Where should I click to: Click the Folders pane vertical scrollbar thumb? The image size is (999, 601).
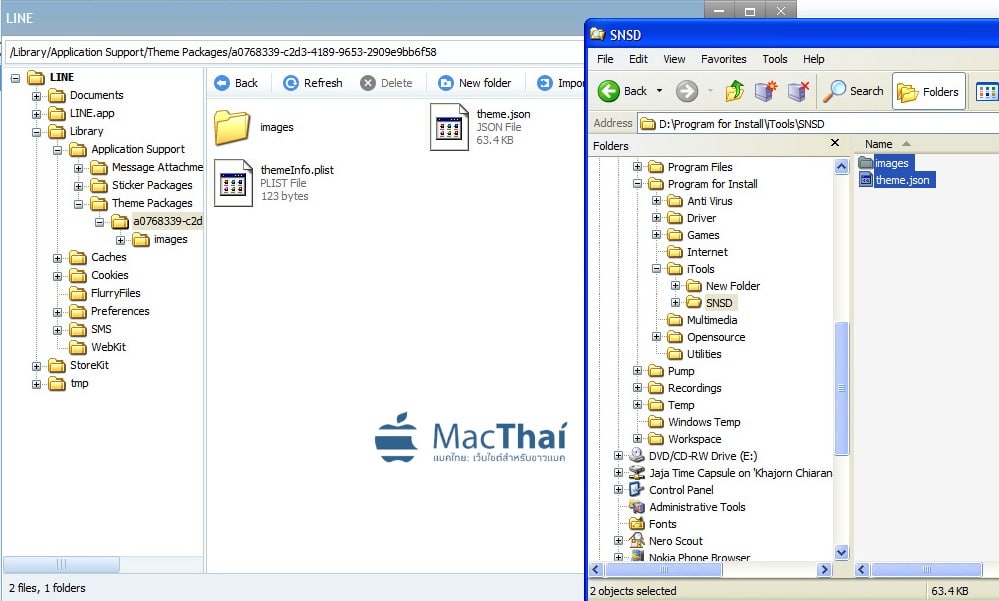[x=842, y=389]
